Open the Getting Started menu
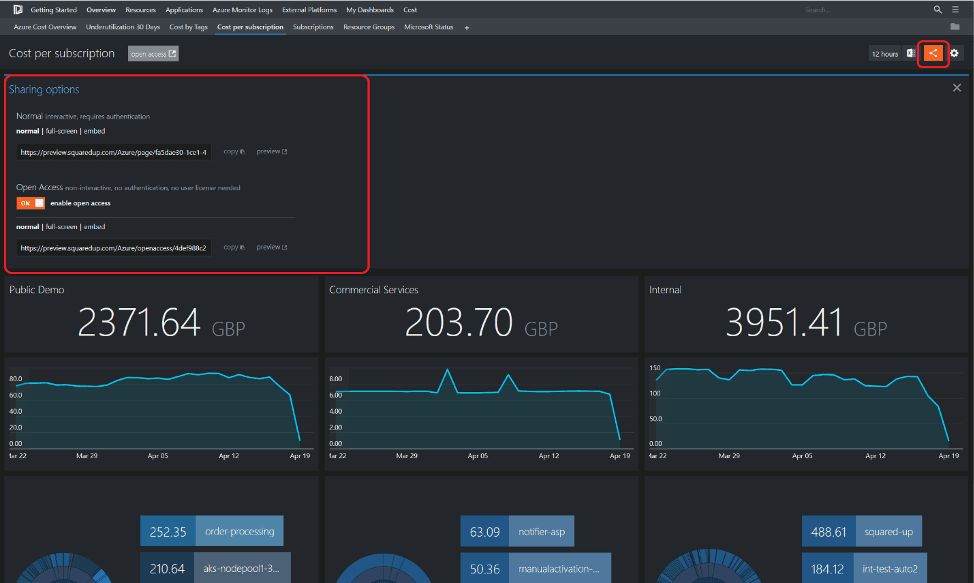This screenshot has height=583, width=974. 53,10
